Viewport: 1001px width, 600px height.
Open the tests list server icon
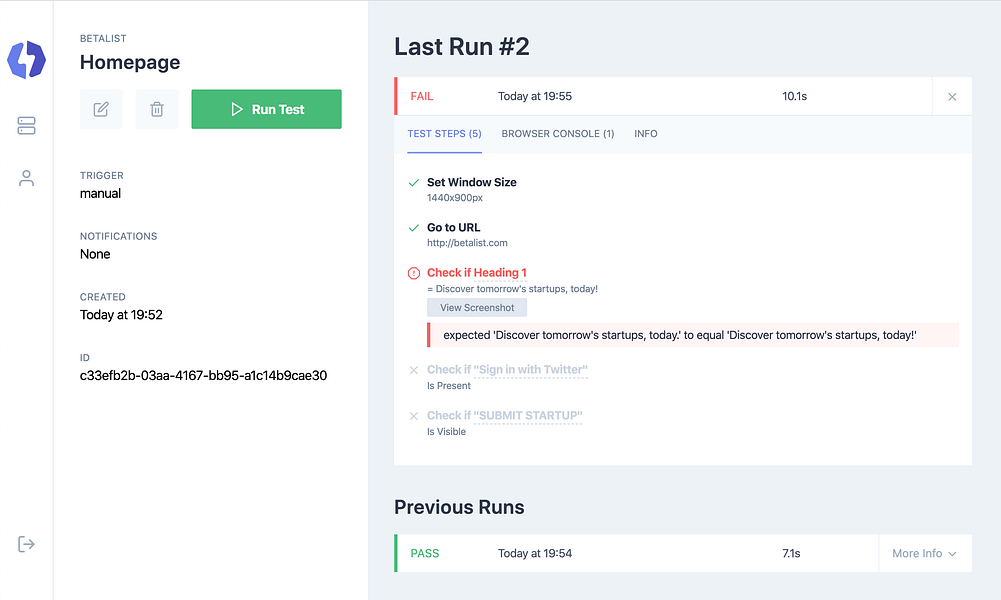tap(26, 126)
